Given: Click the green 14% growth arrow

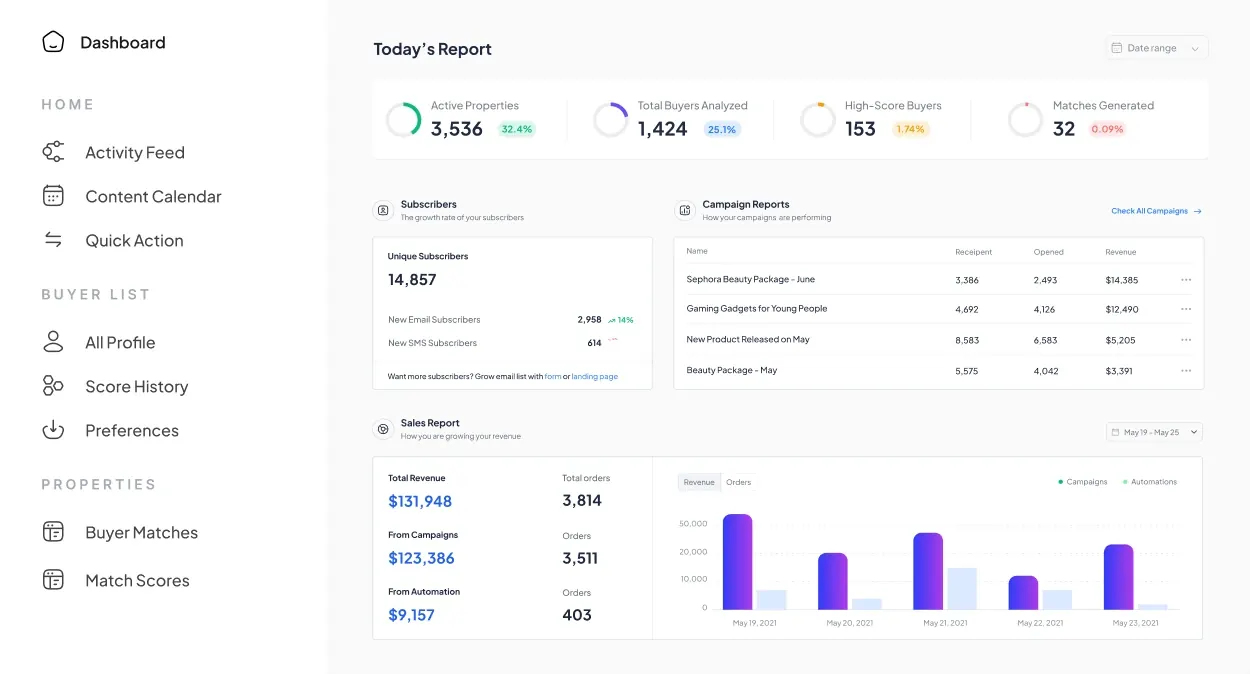Looking at the screenshot, I should pyautogui.click(x=612, y=321).
